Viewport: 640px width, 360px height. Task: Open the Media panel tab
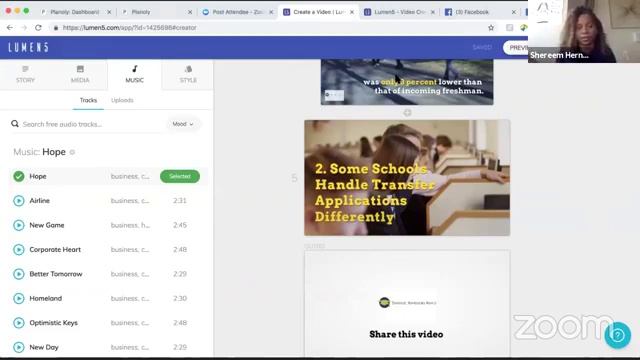(80, 74)
